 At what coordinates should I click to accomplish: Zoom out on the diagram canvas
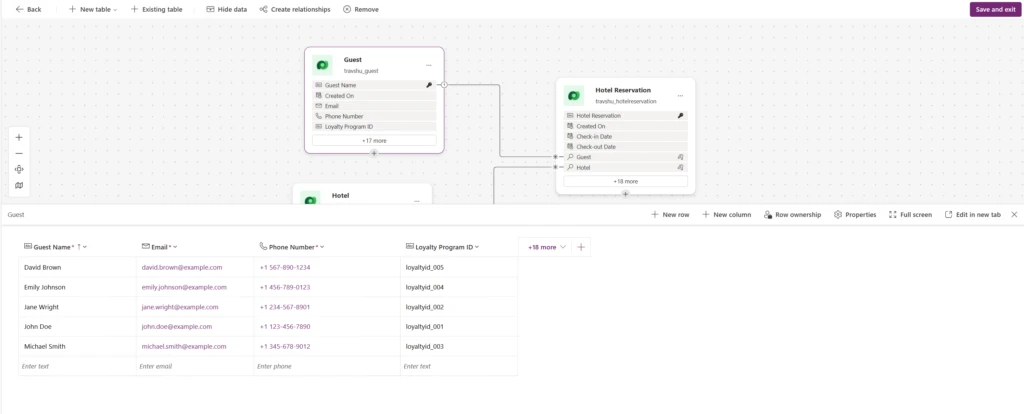pos(19,153)
